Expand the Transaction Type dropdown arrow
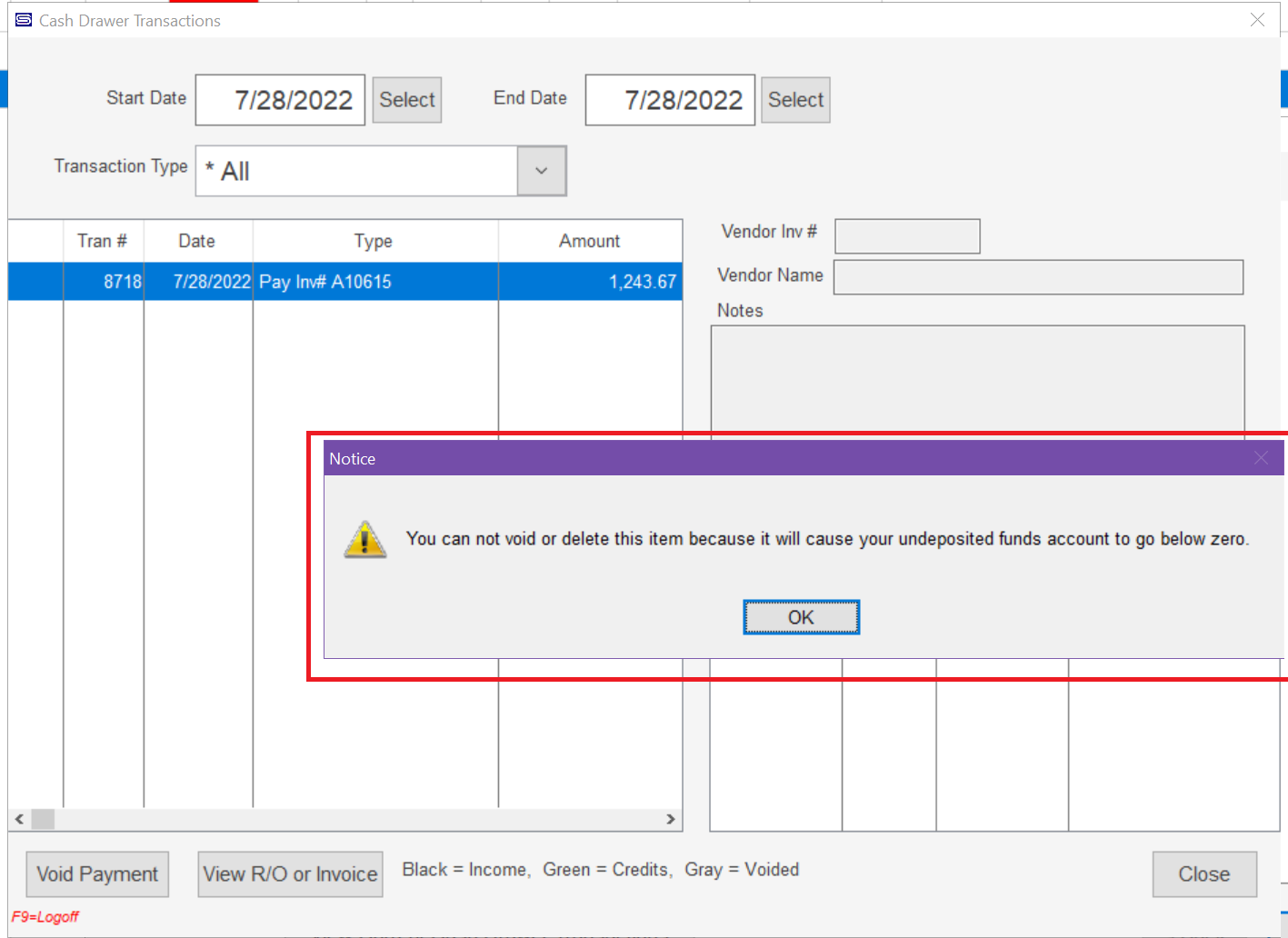 (x=541, y=171)
